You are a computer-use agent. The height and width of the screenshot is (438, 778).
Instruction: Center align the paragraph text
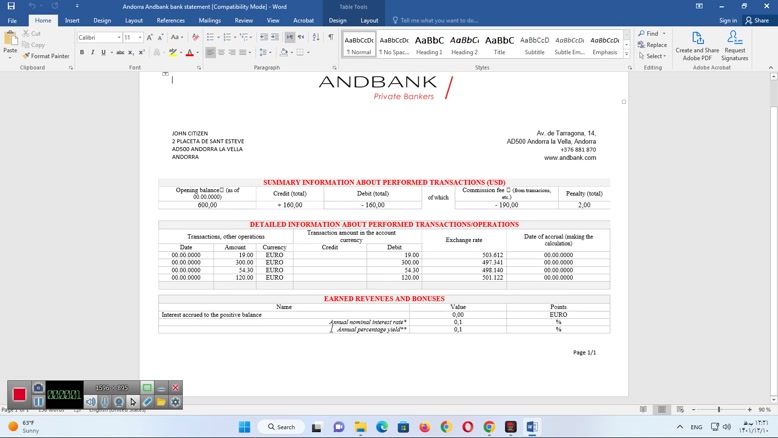[x=222, y=53]
